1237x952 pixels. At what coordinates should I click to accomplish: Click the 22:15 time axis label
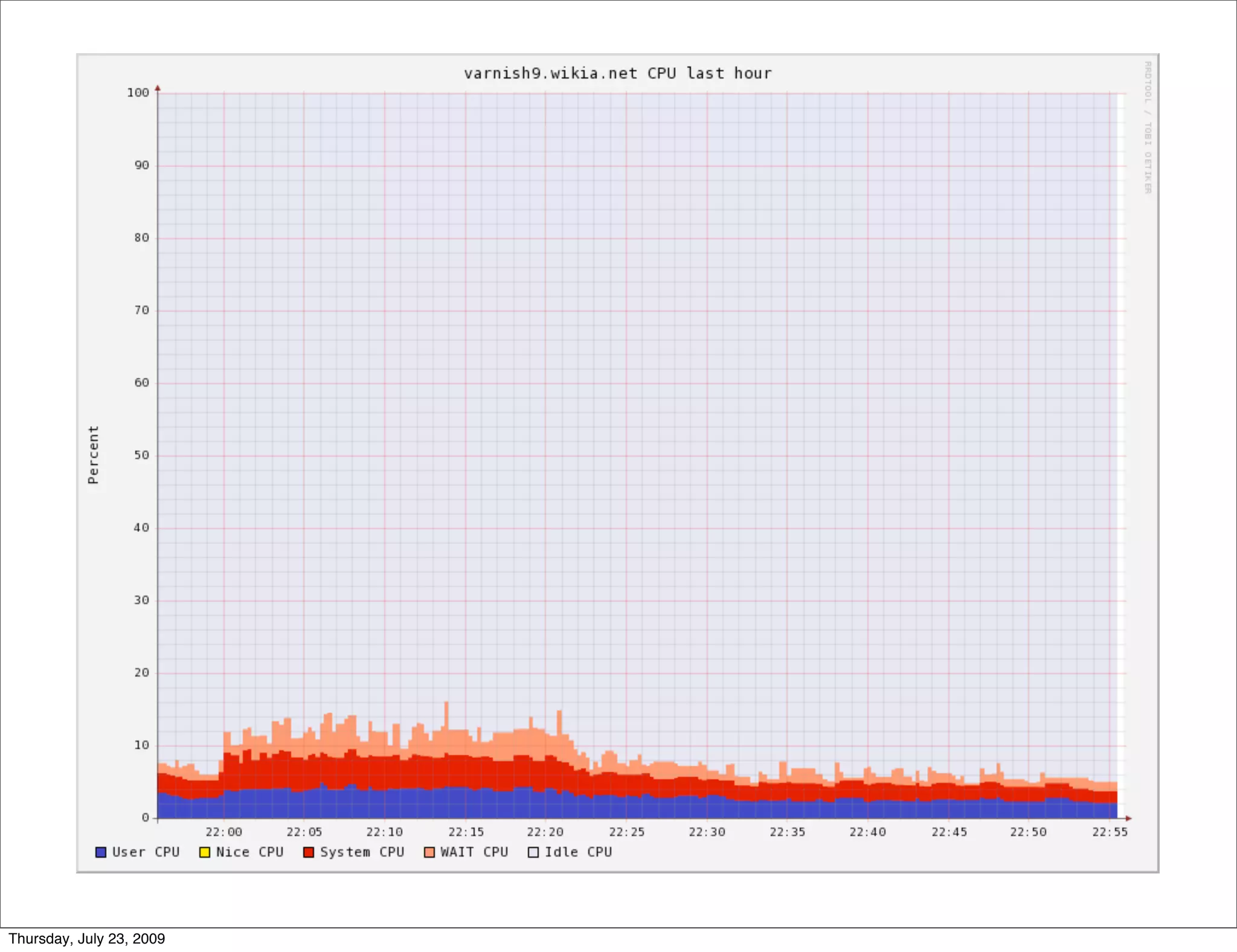pyautogui.click(x=466, y=832)
